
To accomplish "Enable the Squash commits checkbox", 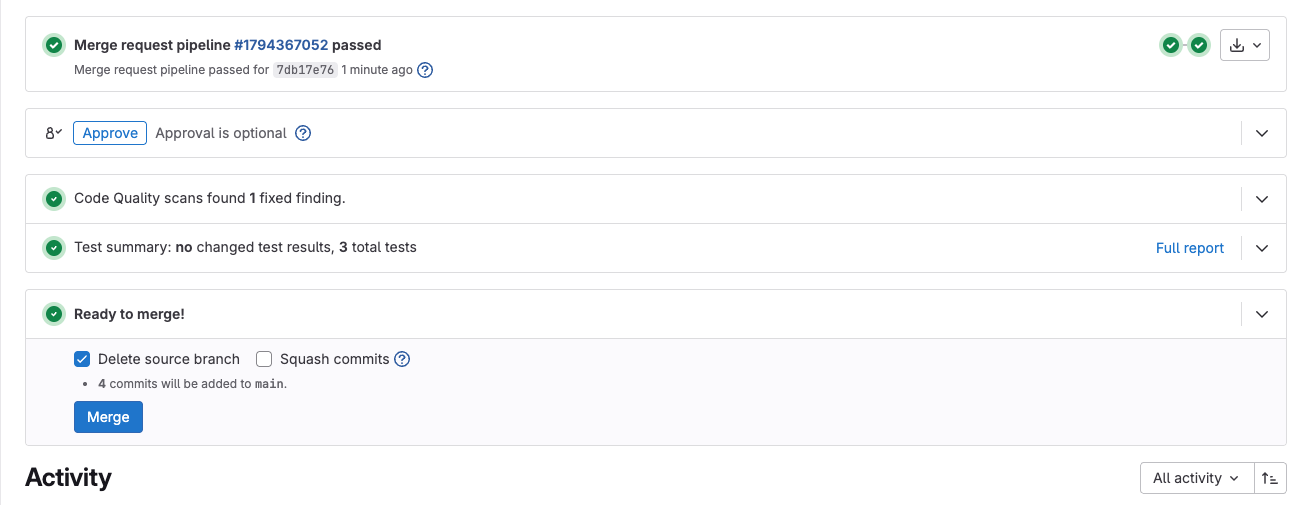I will click(x=264, y=359).
